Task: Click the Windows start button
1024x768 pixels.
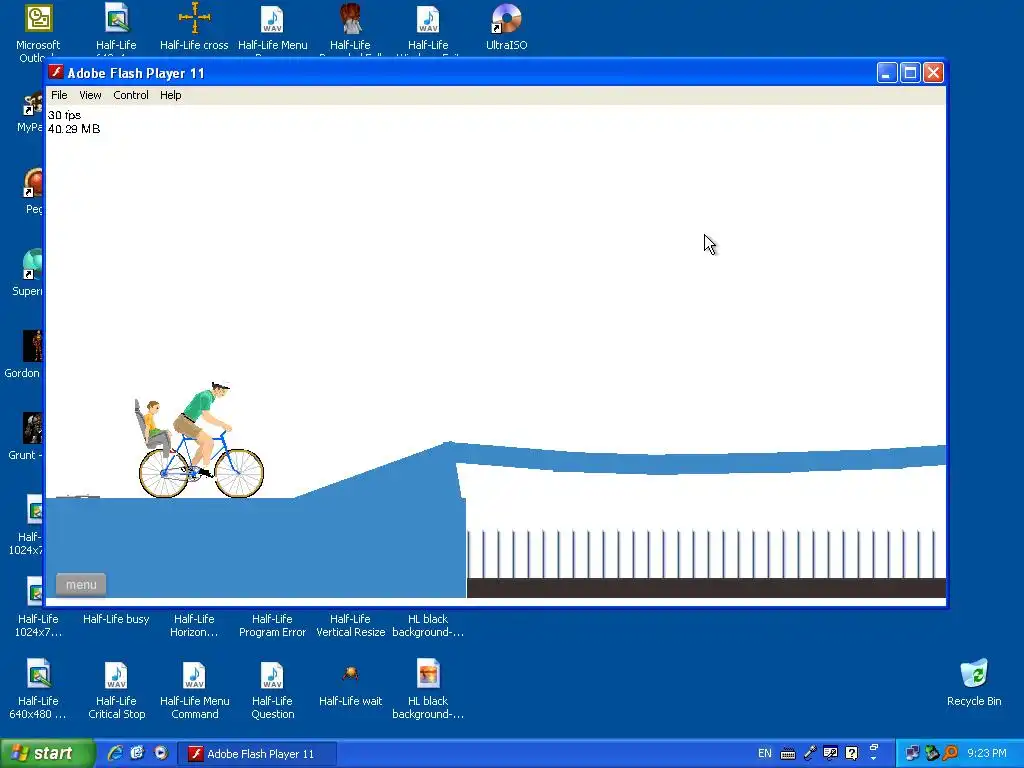Action: (47, 753)
